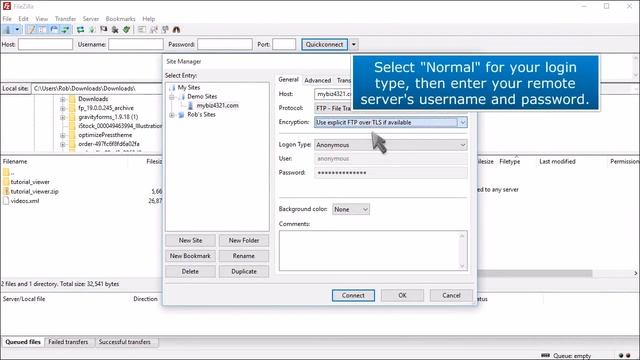Screen dimensions: 640x360
Task: Open the Bookmarks menu
Action: [x=120, y=19]
